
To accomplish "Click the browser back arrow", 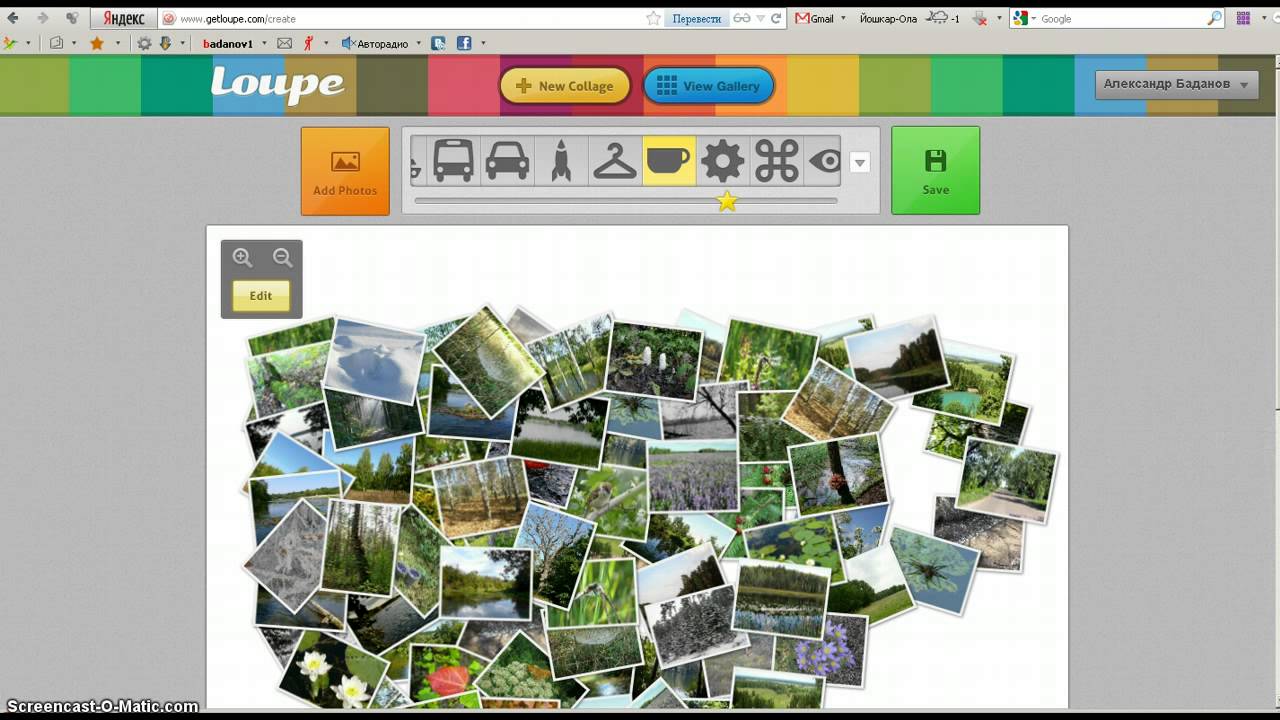I will click(x=13, y=18).
